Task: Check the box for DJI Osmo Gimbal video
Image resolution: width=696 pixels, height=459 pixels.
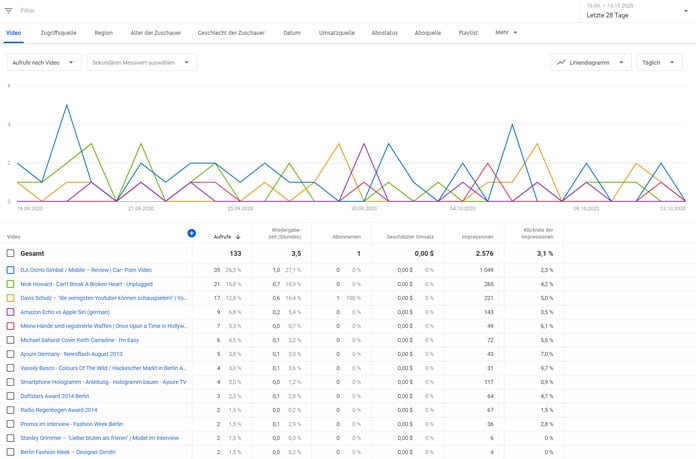Action: pyautogui.click(x=10, y=270)
